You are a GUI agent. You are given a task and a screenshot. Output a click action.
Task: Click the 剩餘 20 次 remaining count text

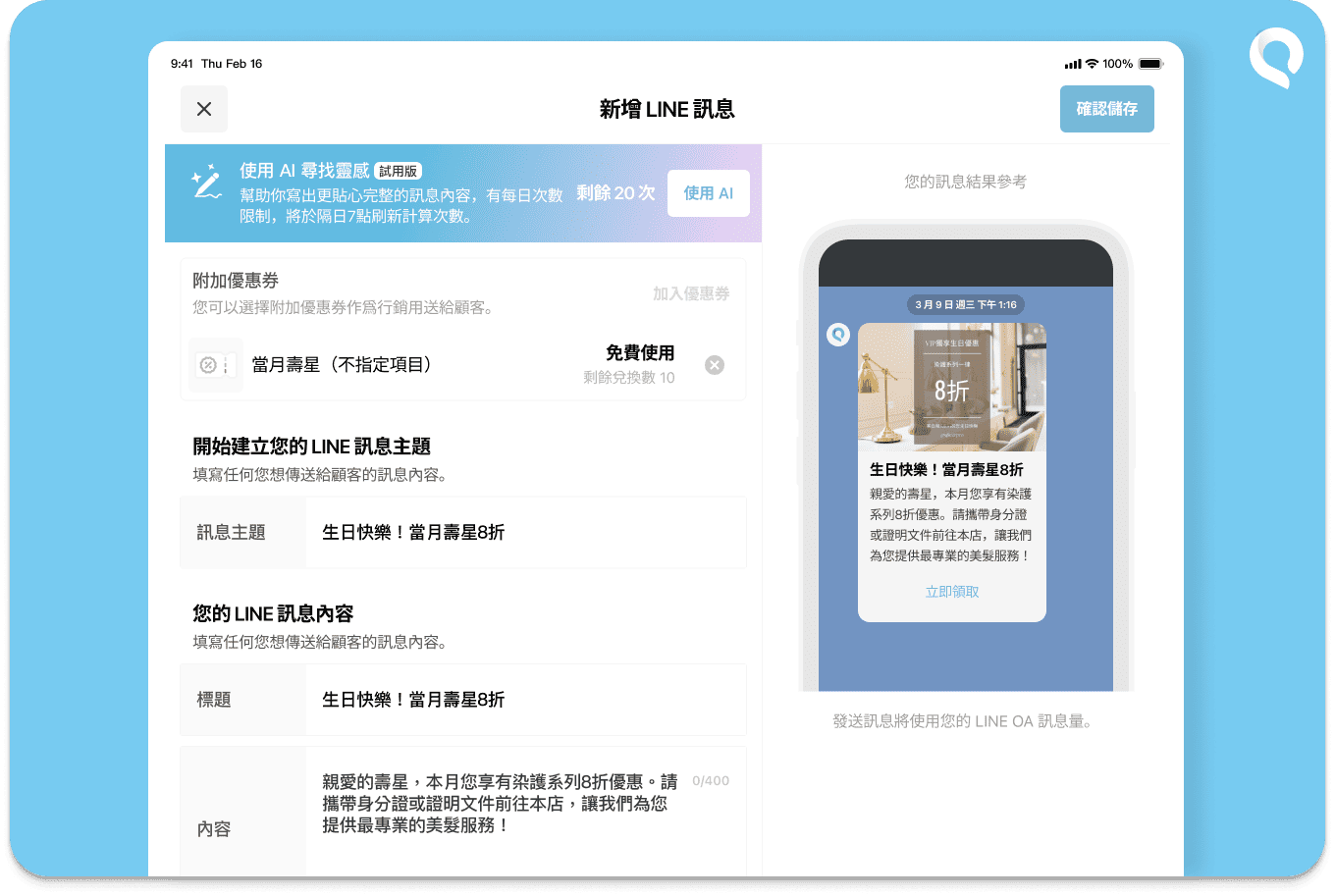click(615, 193)
